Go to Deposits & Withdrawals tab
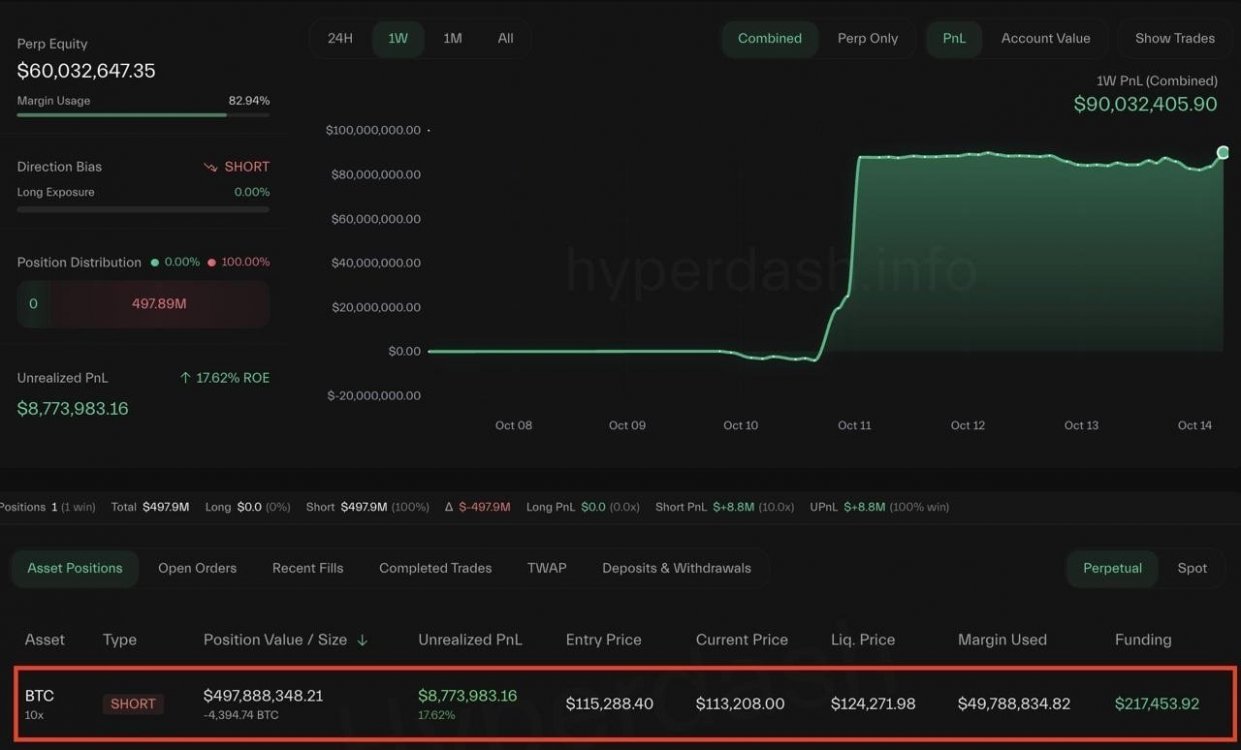Image resolution: width=1241 pixels, height=750 pixels. click(x=676, y=568)
